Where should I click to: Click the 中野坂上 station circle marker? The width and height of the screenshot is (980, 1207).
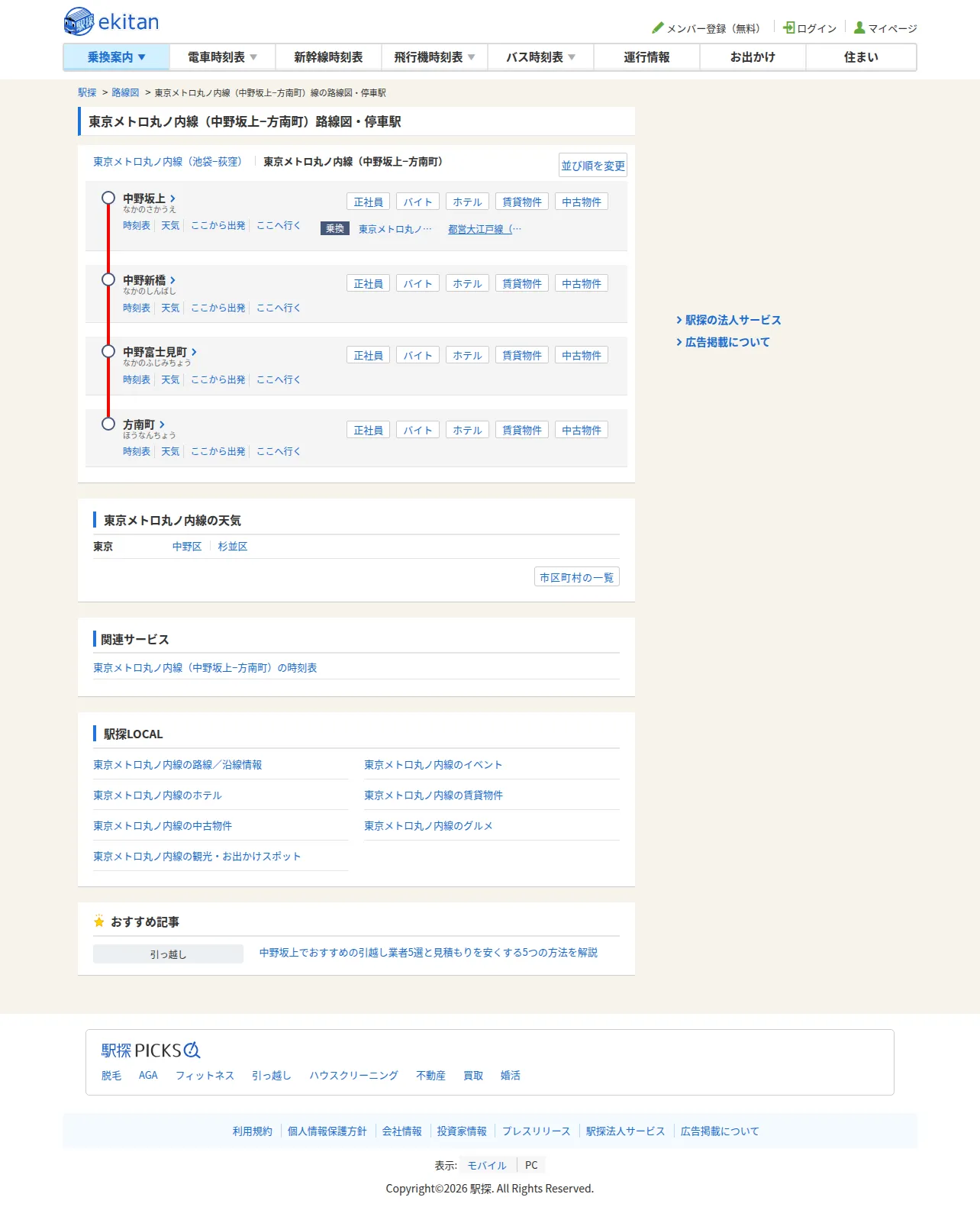tap(108, 198)
